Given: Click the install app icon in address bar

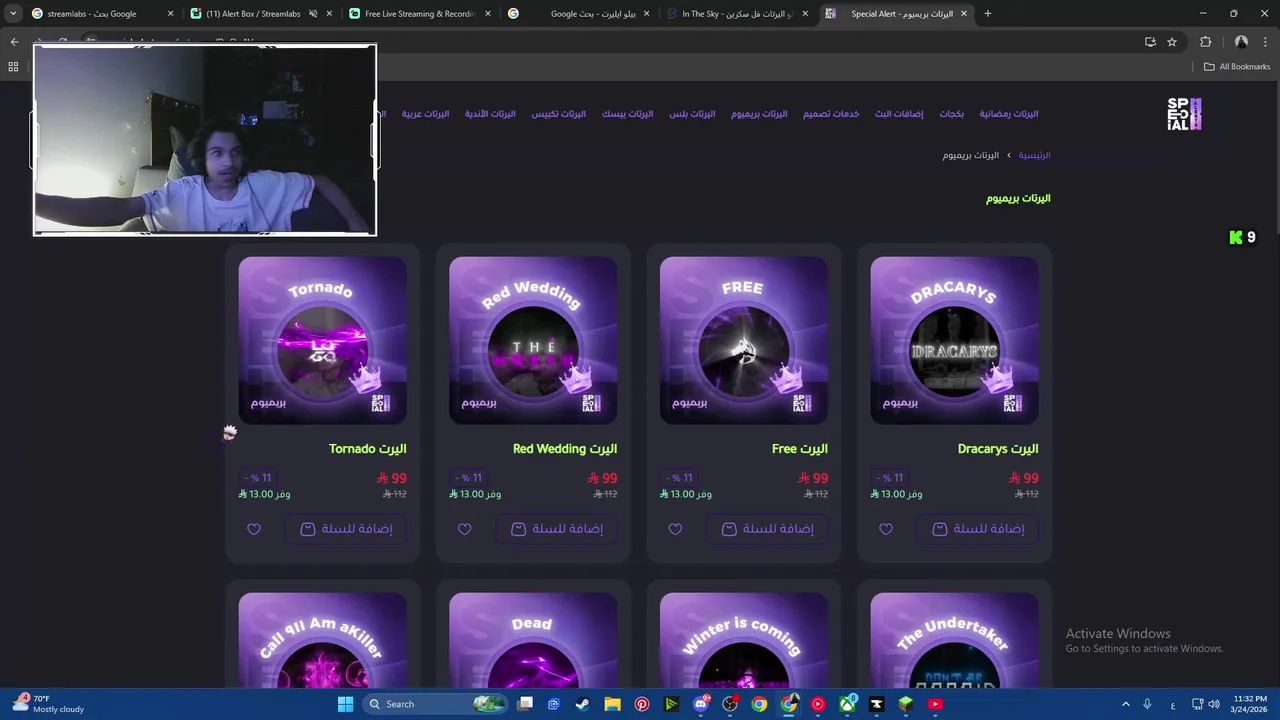Looking at the screenshot, I should (1150, 42).
